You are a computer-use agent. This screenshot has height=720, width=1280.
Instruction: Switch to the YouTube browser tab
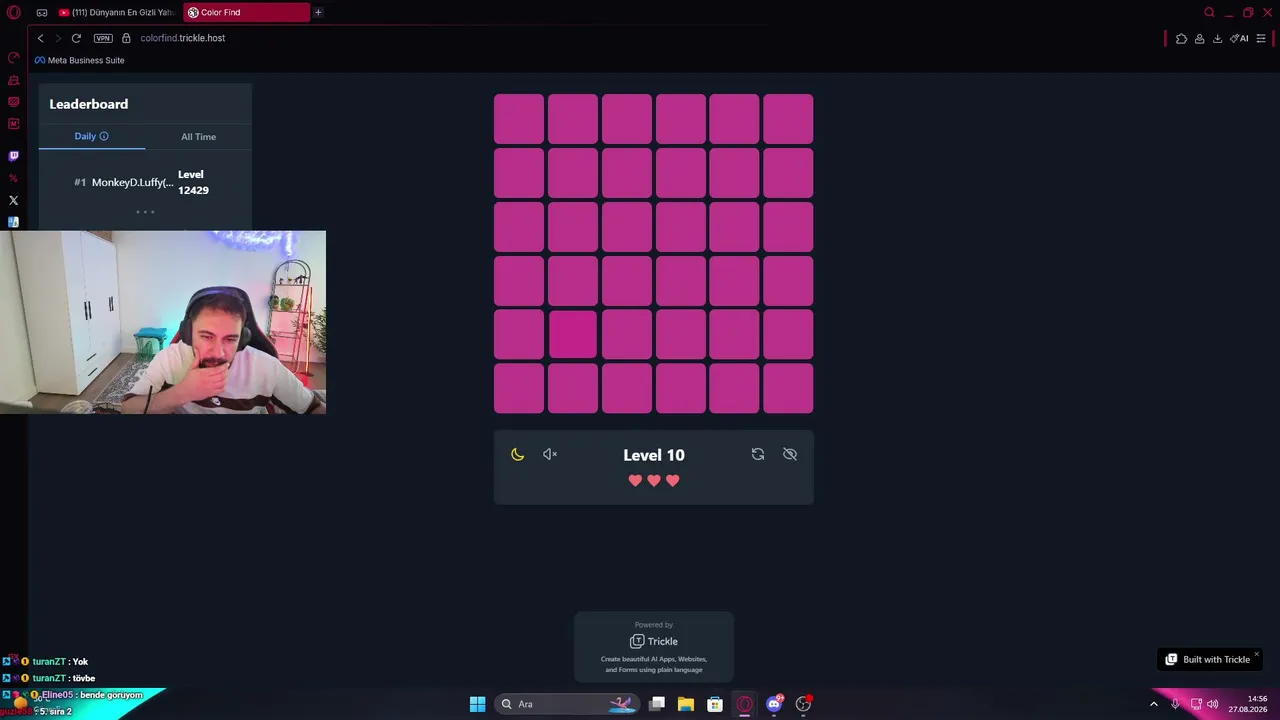pos(117,12)
